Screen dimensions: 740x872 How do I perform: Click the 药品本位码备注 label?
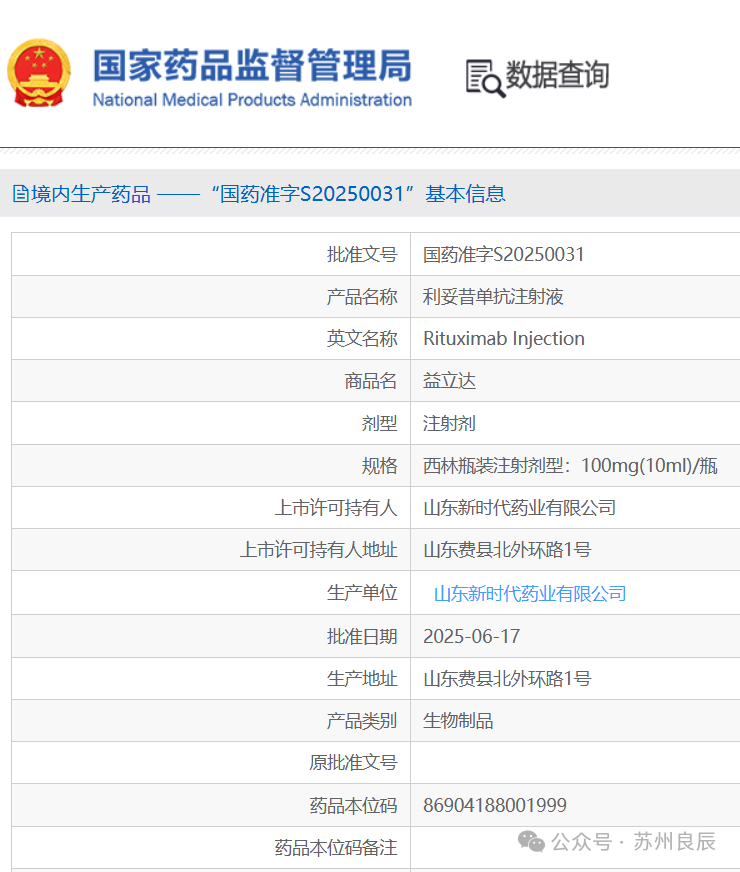(336, 848)
